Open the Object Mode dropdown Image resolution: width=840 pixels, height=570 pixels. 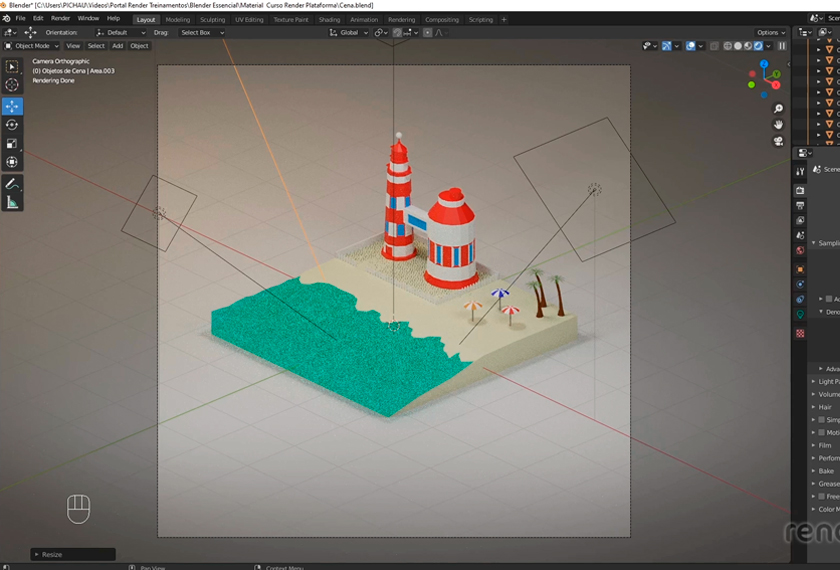click(32, 46)
